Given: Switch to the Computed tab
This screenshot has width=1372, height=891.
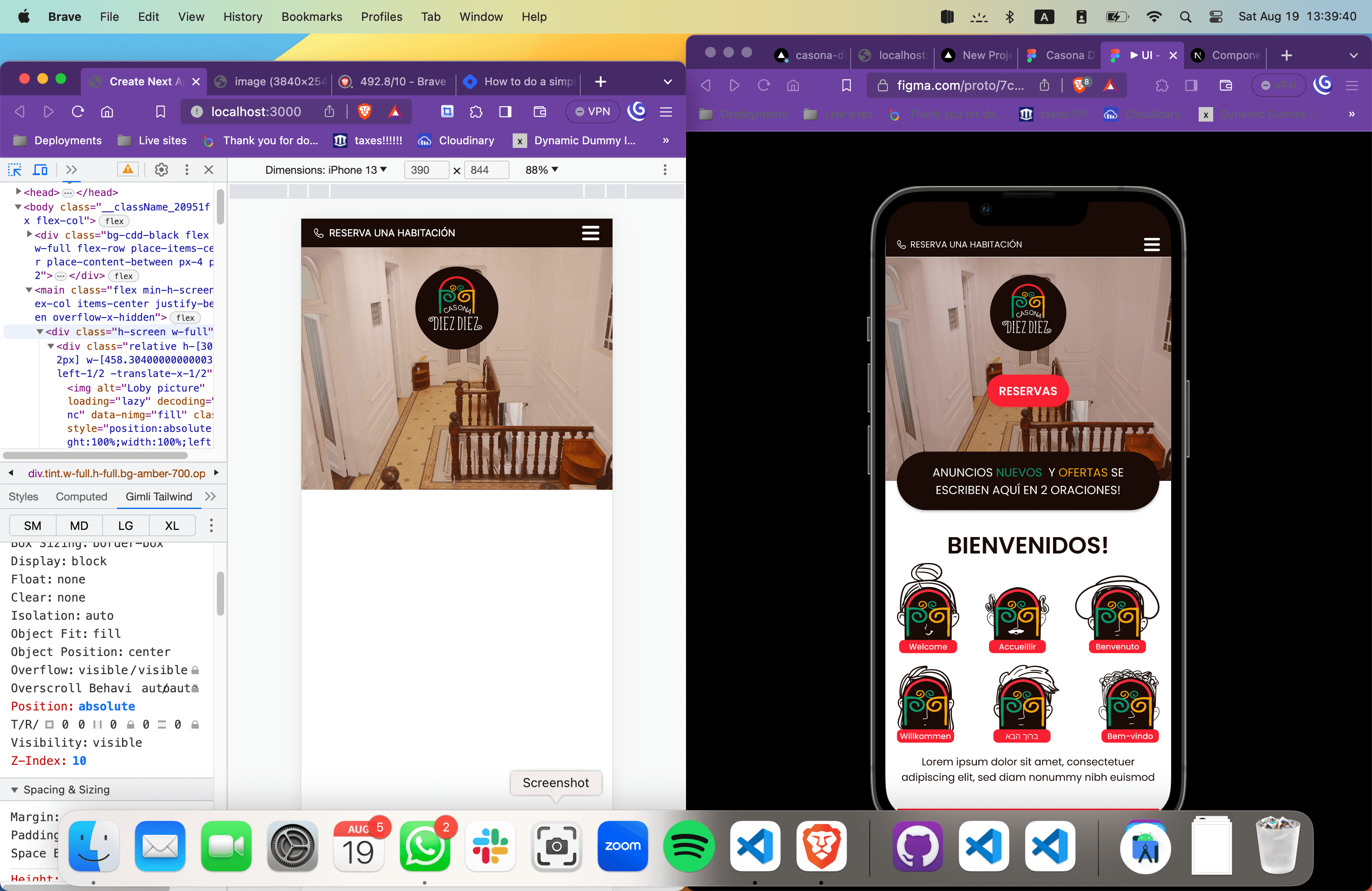Looking at the screenshot, I should (x=81, y=496).
